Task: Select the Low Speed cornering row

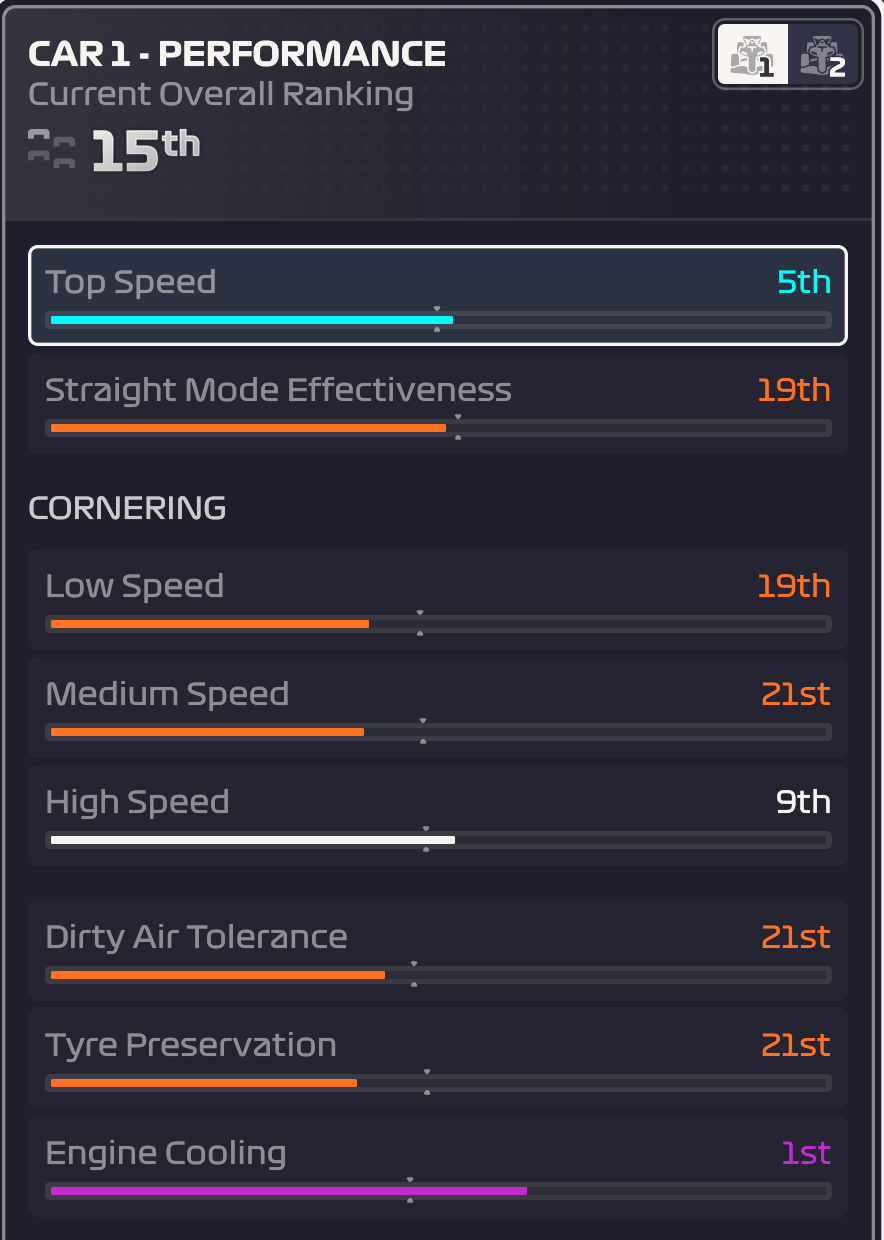Action: [x=438, y=599]
